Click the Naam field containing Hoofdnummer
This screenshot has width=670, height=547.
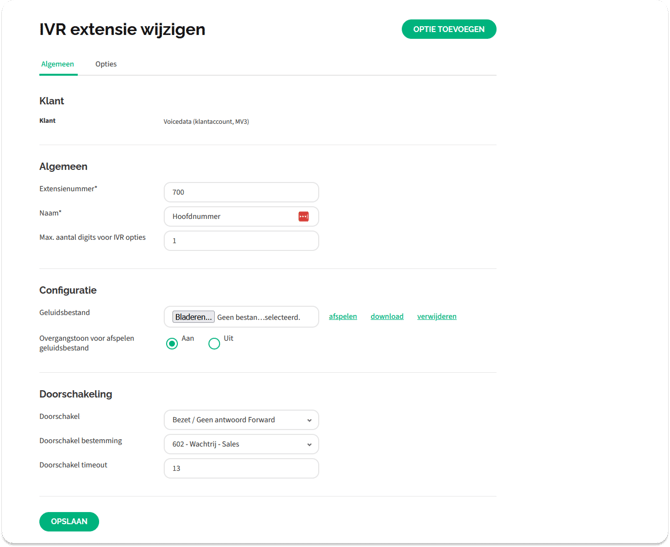click(230, 216)
